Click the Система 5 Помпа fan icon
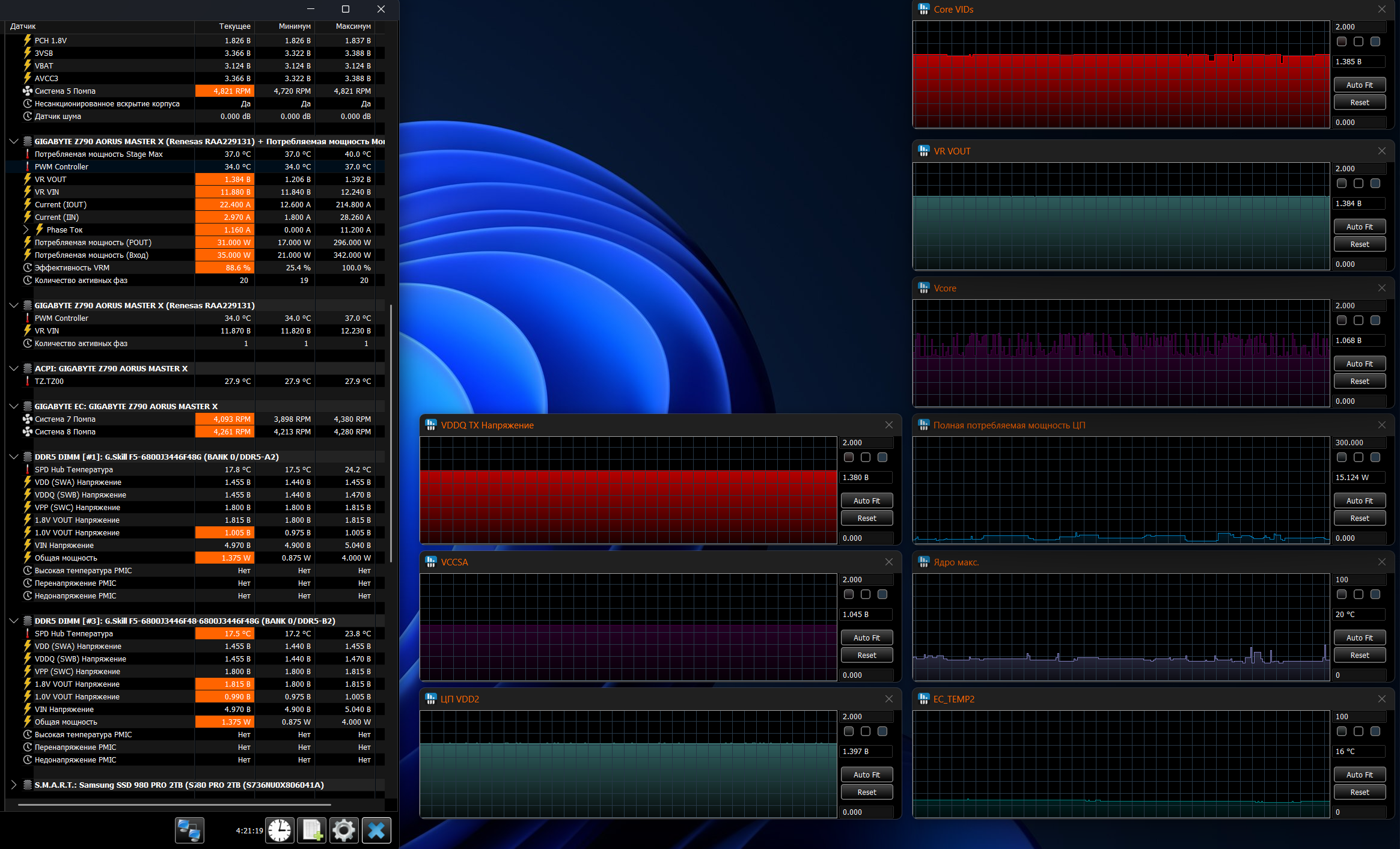The width and height of the screenshot is (1400, 849). tap(28, 91)
